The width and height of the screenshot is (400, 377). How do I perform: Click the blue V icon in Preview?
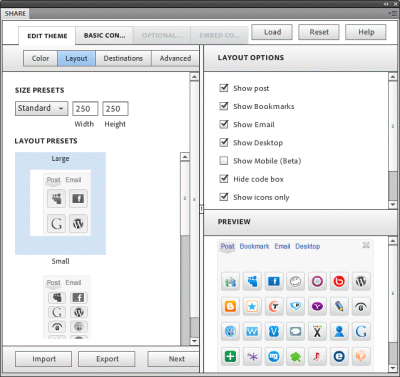(x=274, y=331)
